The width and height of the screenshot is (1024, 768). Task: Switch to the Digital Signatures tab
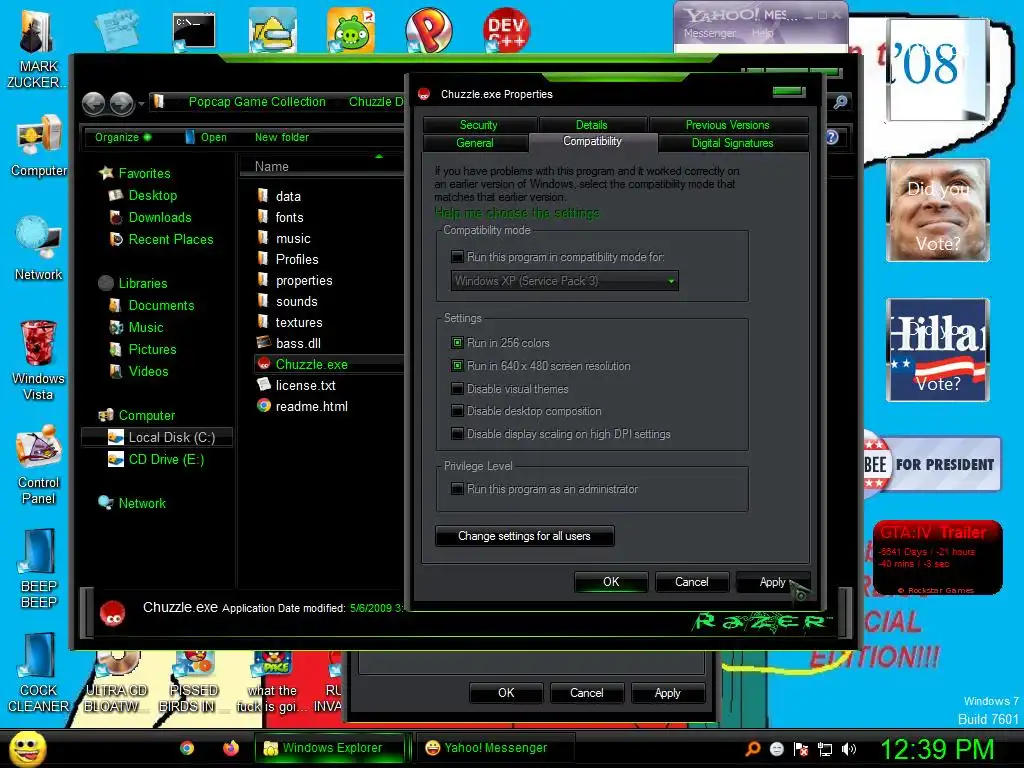pyautogui.click(x=733, y=142)
